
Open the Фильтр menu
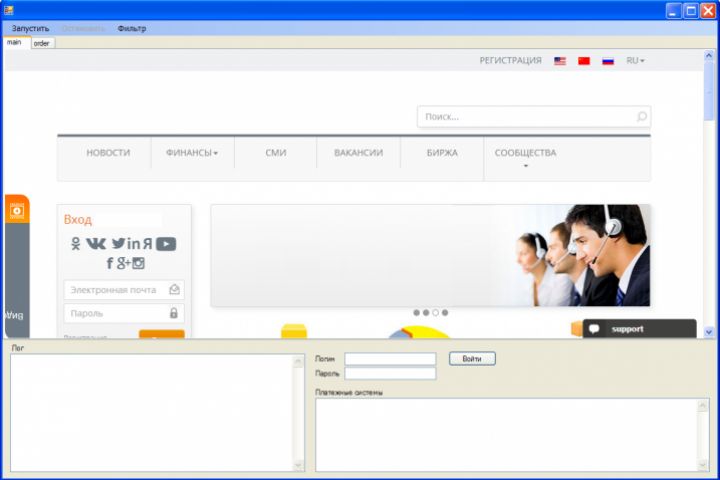tap(131, 28)
